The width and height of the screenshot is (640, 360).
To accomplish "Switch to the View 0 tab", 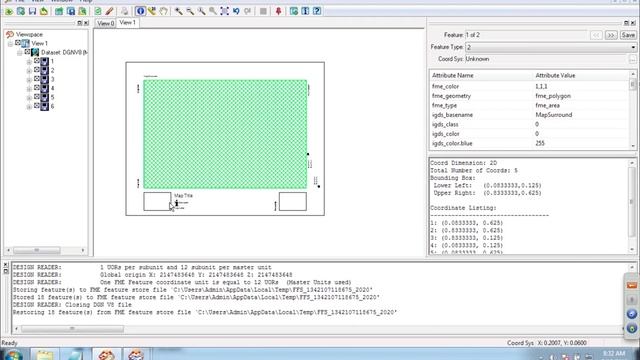I will click(x=105, y=23).
